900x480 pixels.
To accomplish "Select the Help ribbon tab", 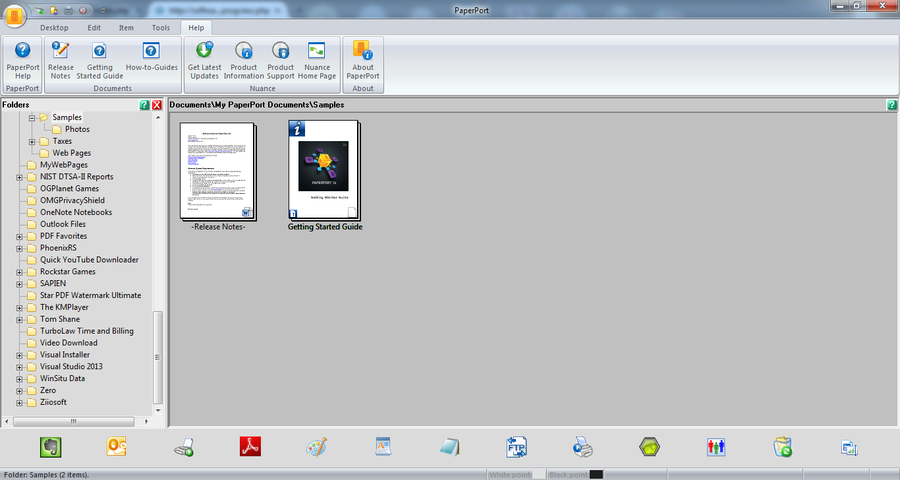I will click(x=196, y=28).
